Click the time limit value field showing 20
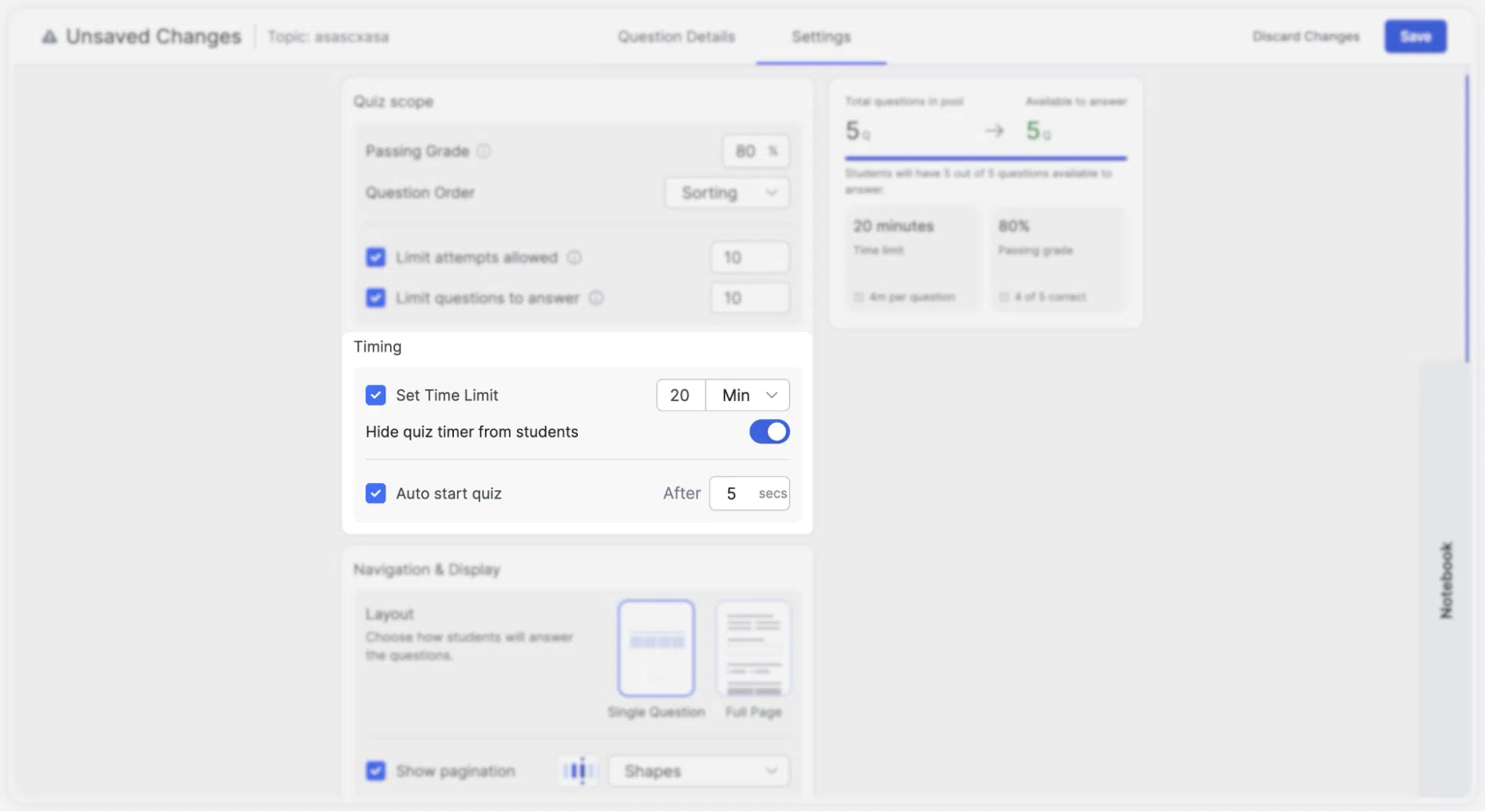This screenshot has height=812, width=1485. [680, 395]
